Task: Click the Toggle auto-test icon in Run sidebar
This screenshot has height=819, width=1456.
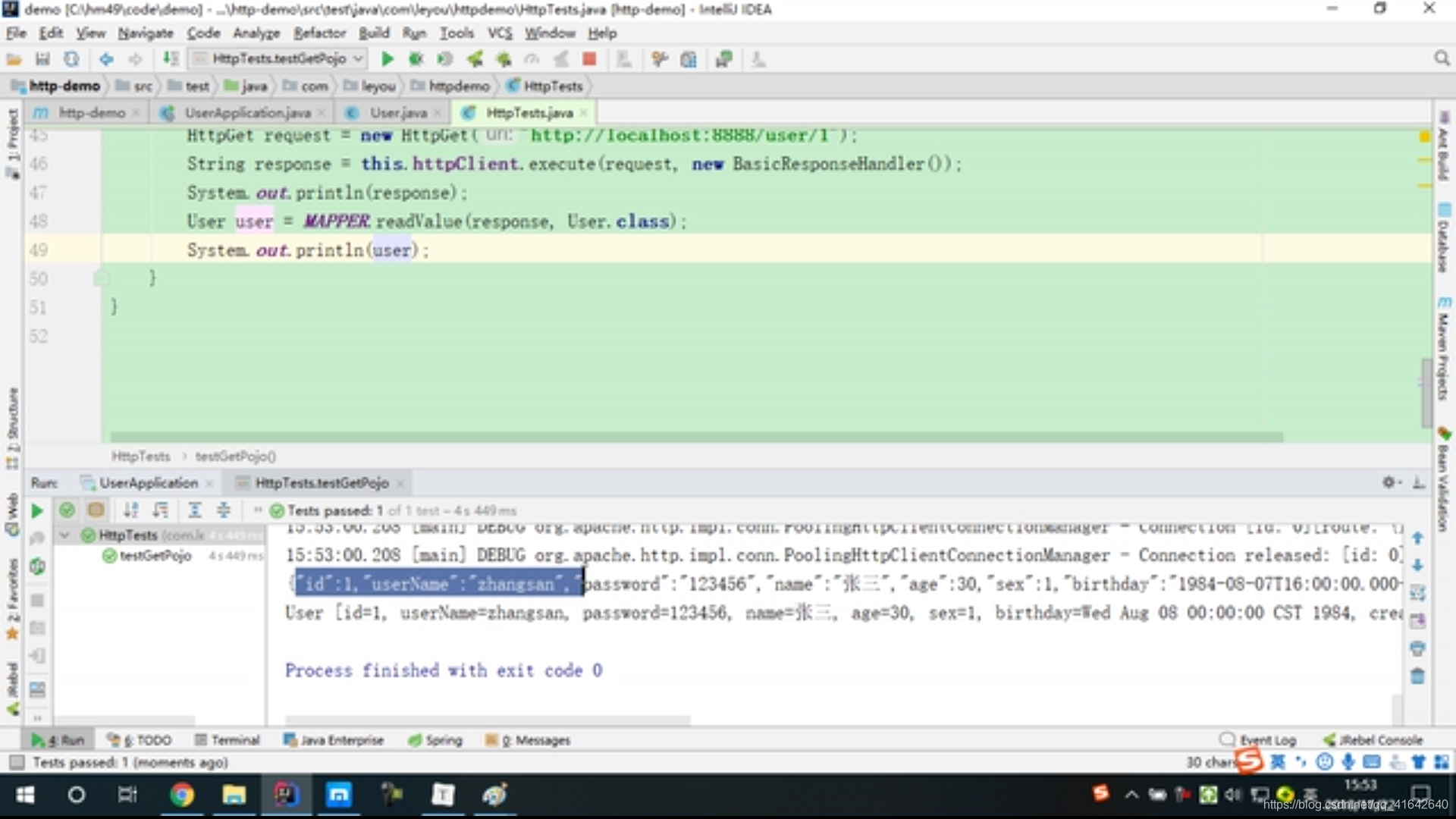Action: (x=37, y=566)
